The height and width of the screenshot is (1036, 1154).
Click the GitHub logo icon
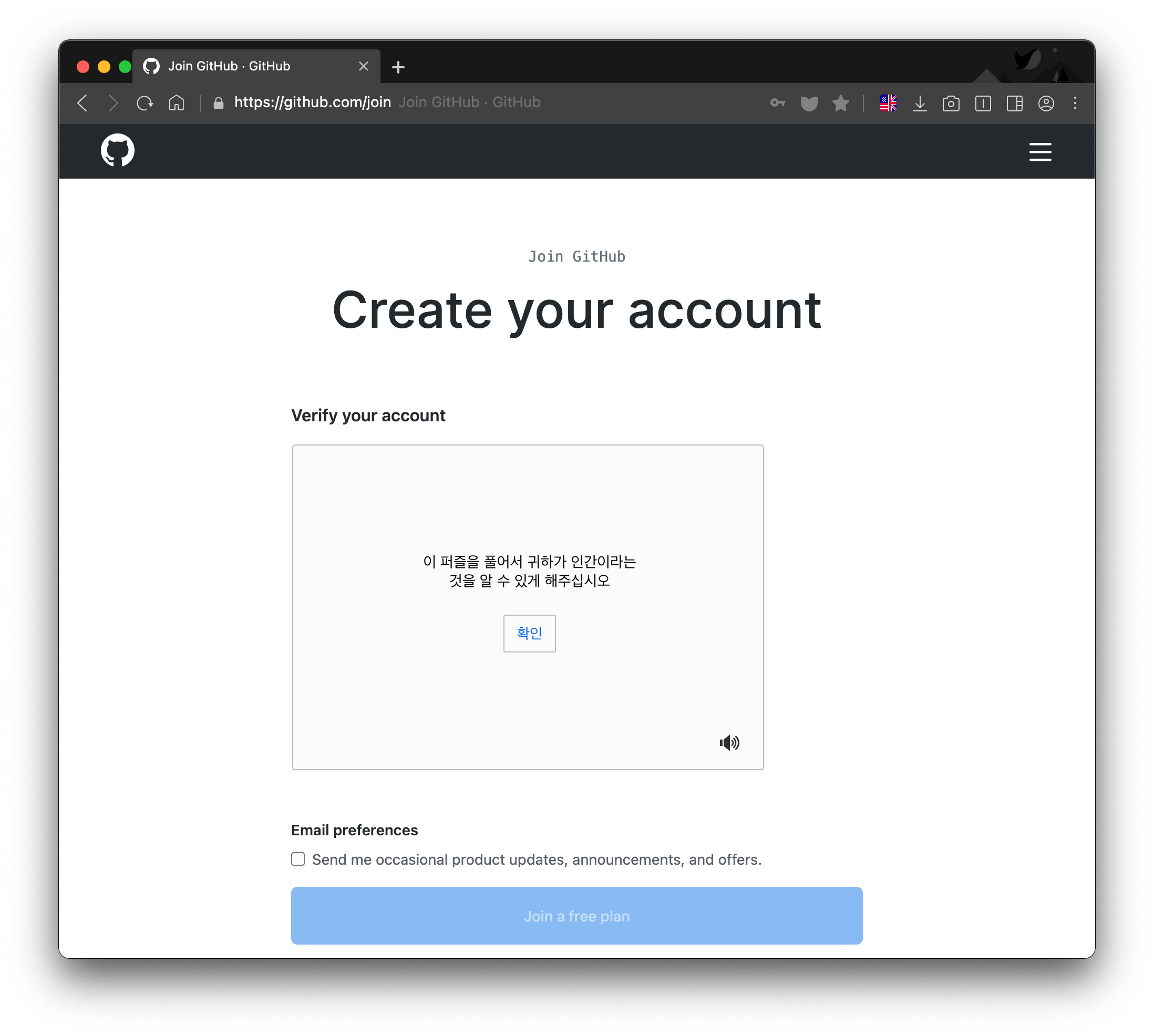(x=118, y=151)
